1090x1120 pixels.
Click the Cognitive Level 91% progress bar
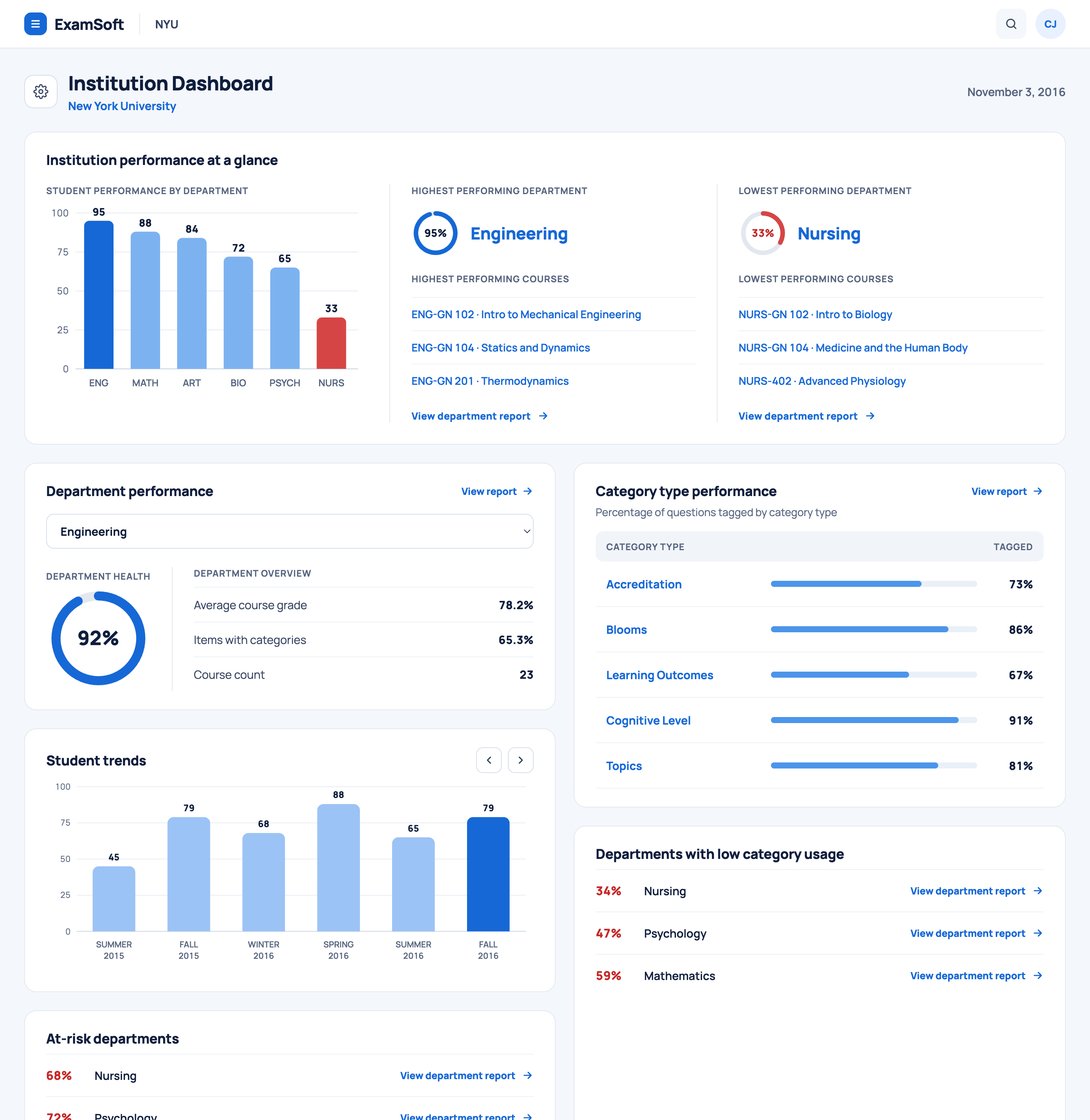click(874, 720)
